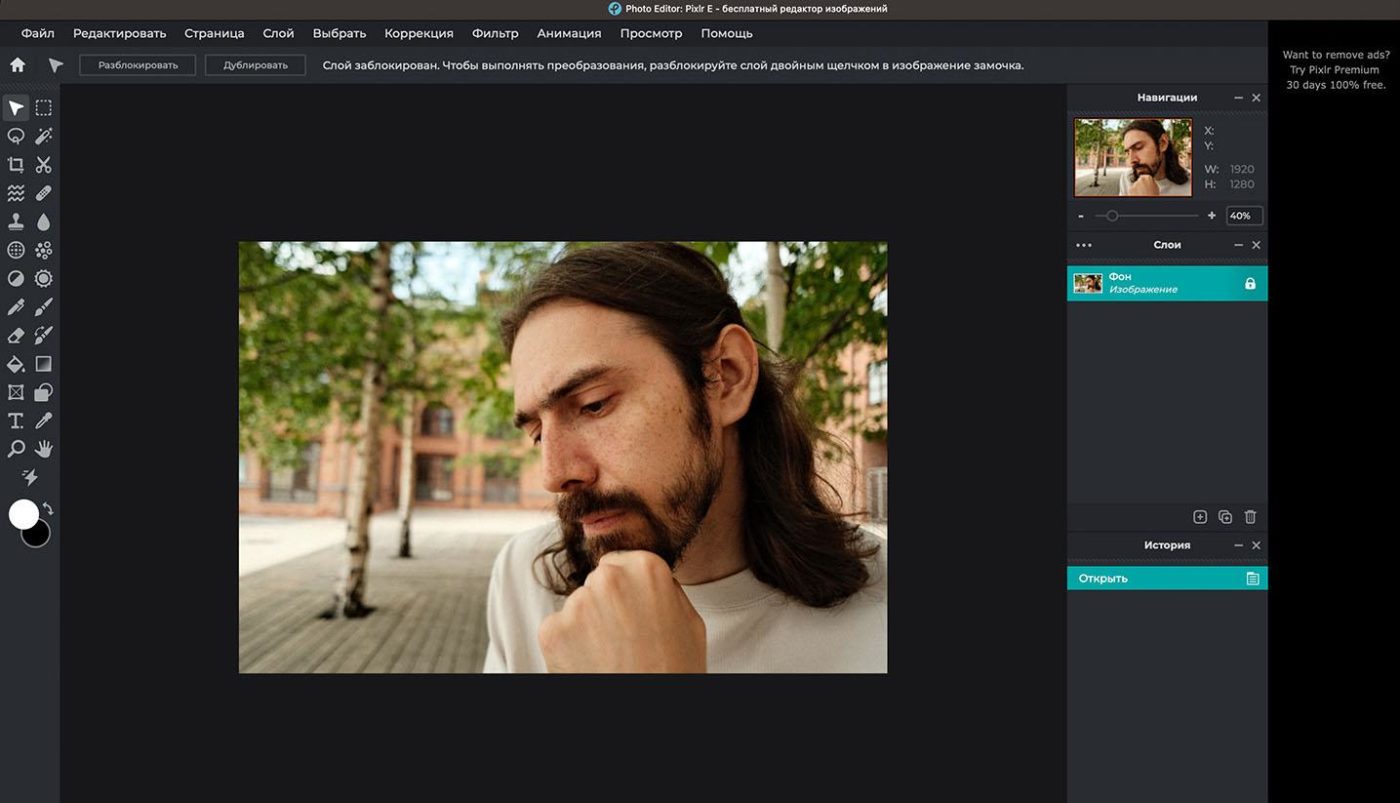Viewport: 1400px width, 803px height.
Task: Open the Коррекция menu
Action: pyautogui.click(x=419, y=33)
